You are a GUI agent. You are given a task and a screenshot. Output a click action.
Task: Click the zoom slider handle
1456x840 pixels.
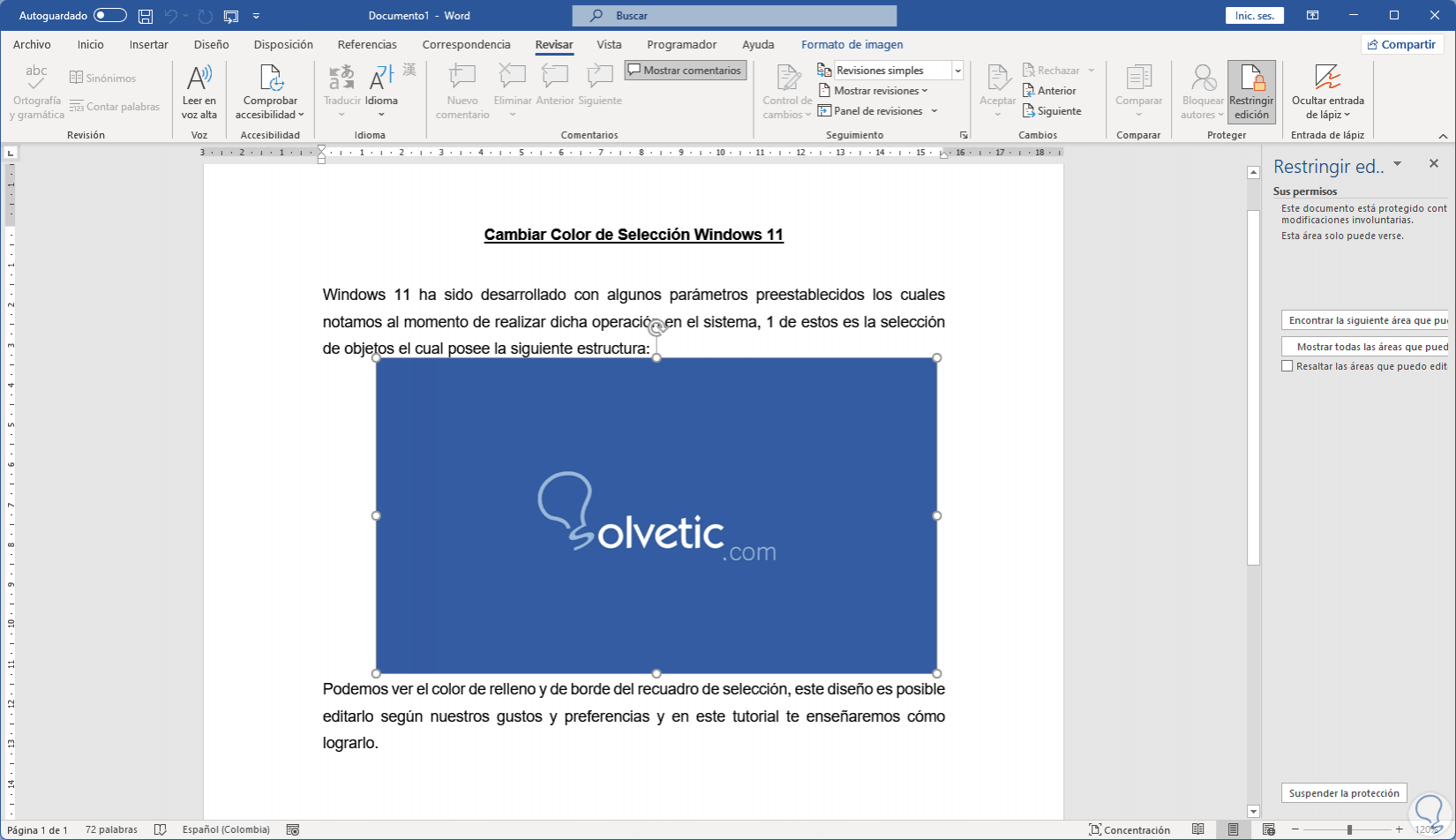click(x=1349, y=829)
